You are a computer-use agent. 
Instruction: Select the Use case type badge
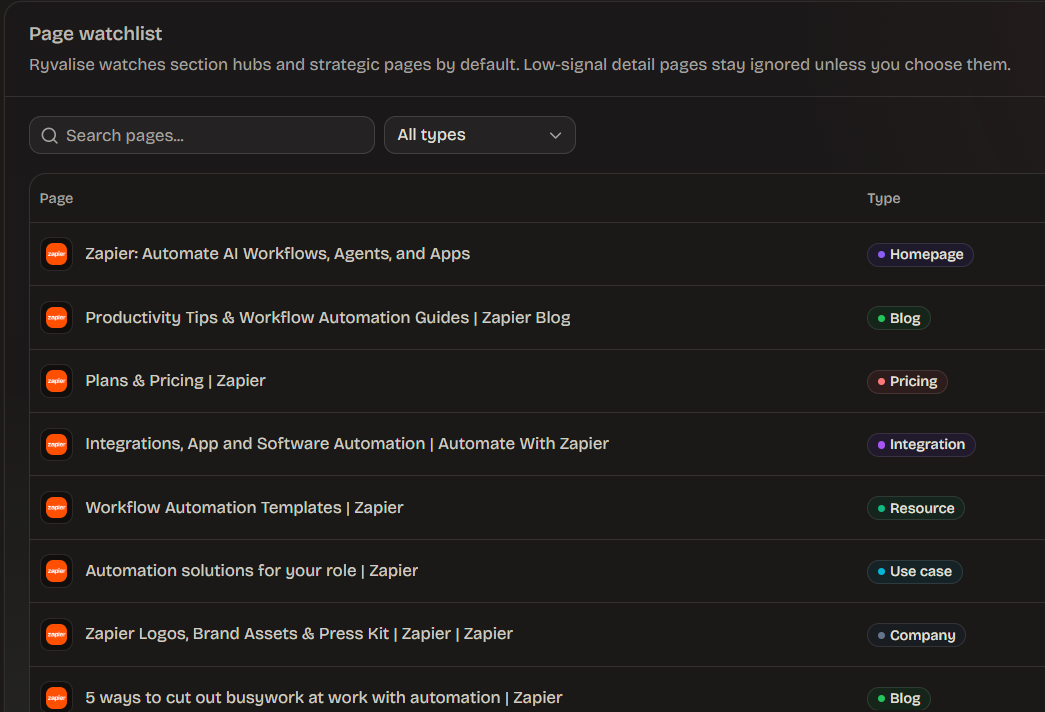[914, 571]
